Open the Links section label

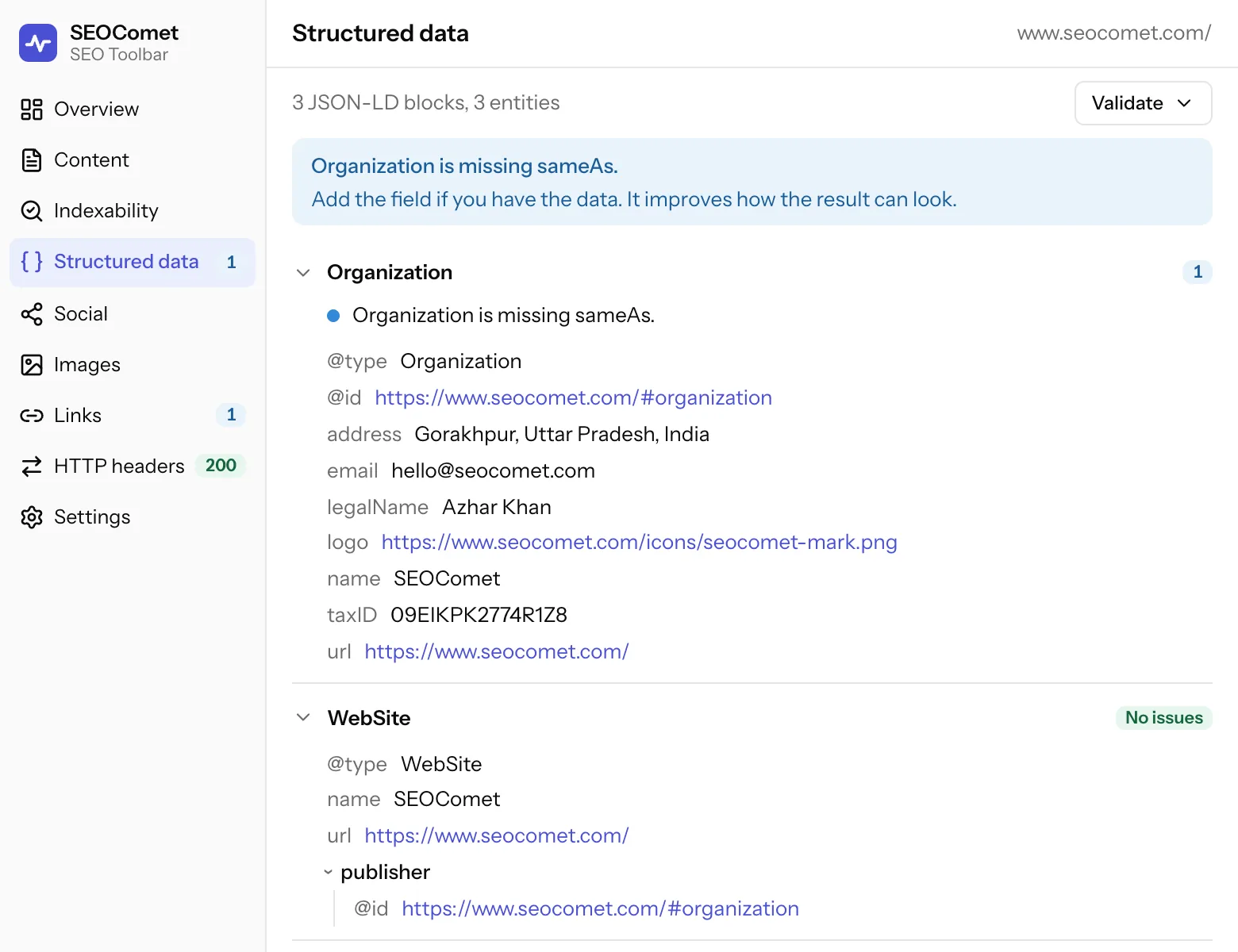click(x=78, y=416)
